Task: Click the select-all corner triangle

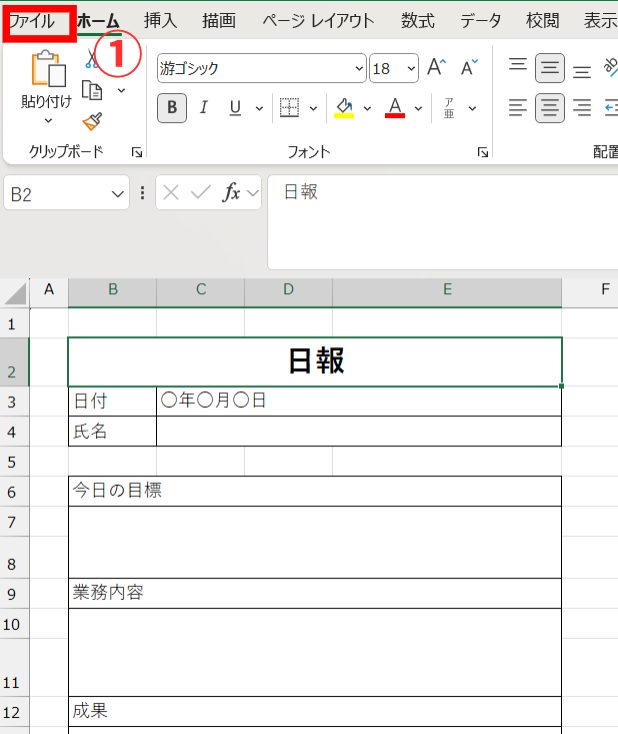Action: pyautogui.click(x=15, y=294)
